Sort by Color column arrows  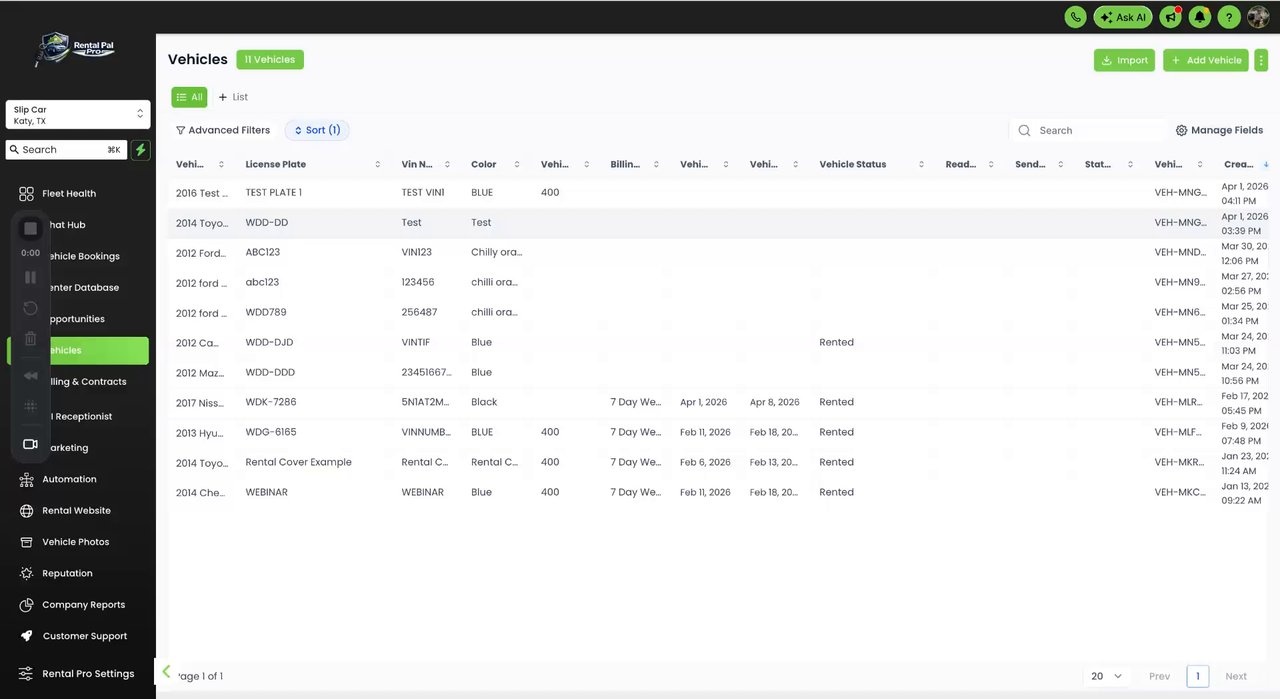click(x=517, y=165)
